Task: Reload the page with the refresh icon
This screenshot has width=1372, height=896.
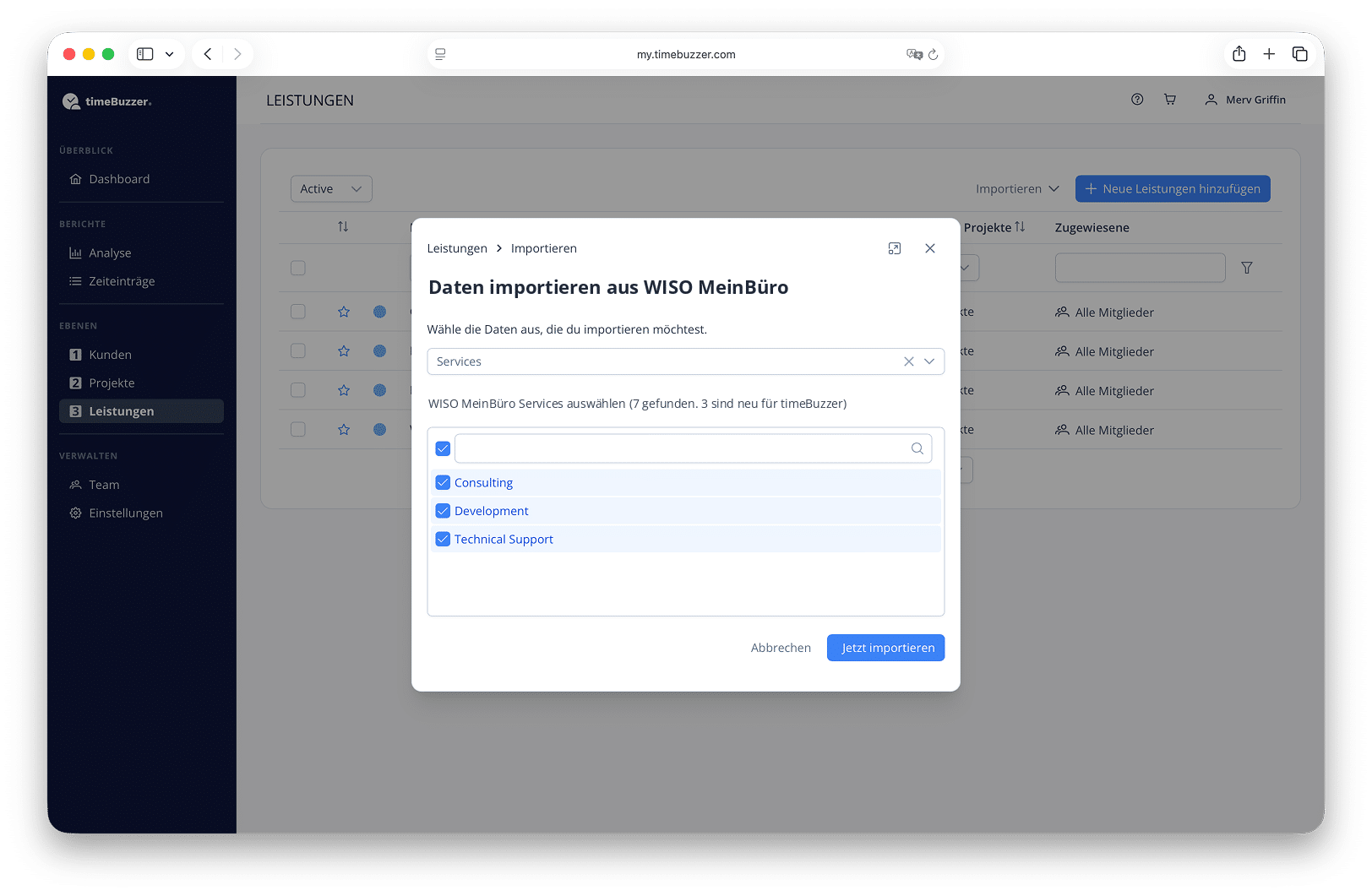Action: coord(933,54)
